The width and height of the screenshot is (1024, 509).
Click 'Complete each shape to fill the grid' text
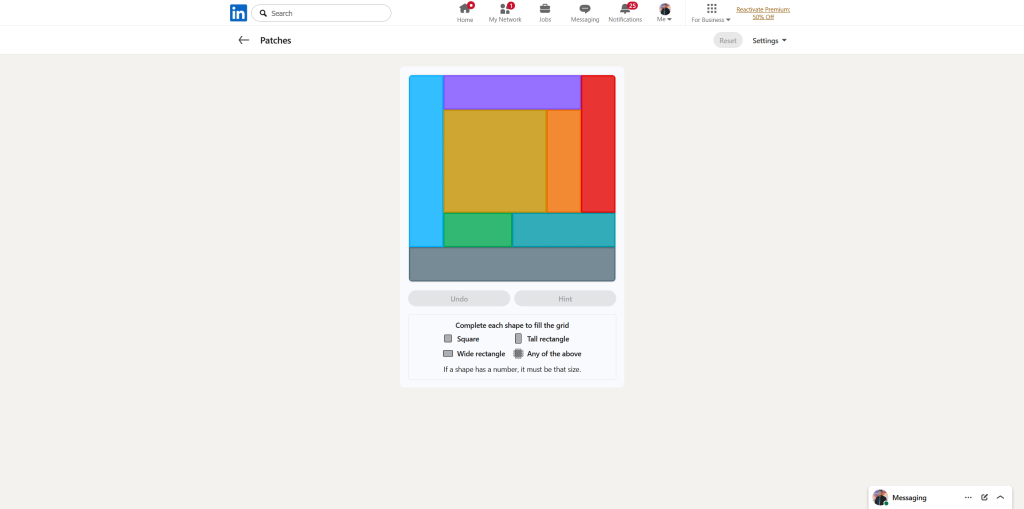point(512,325)
